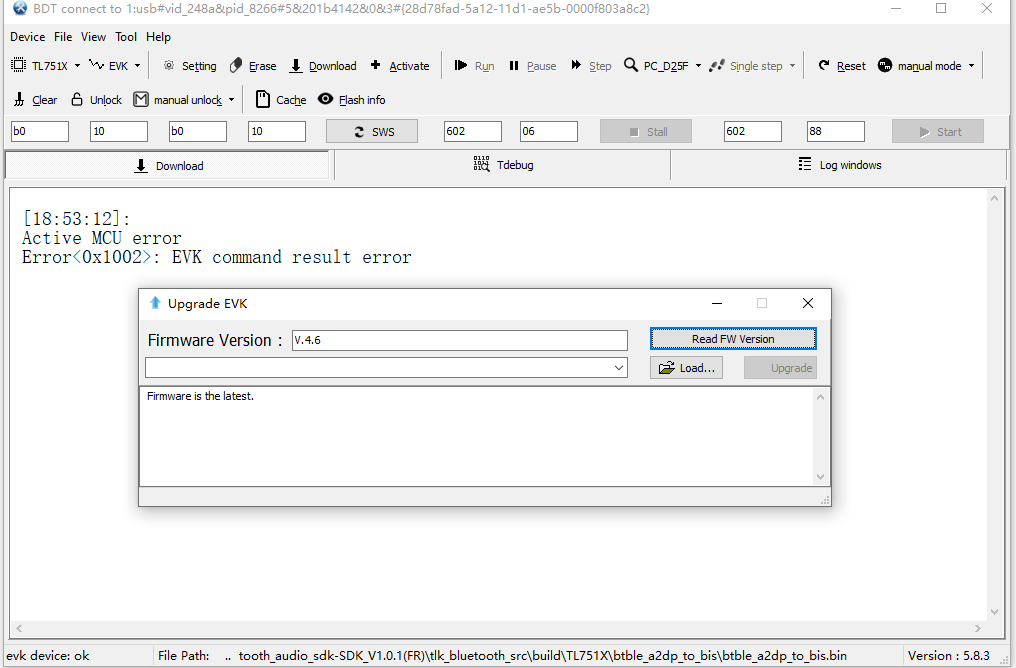
Task: Click the Load... firmware button
Action: click(x=686, y=368)
